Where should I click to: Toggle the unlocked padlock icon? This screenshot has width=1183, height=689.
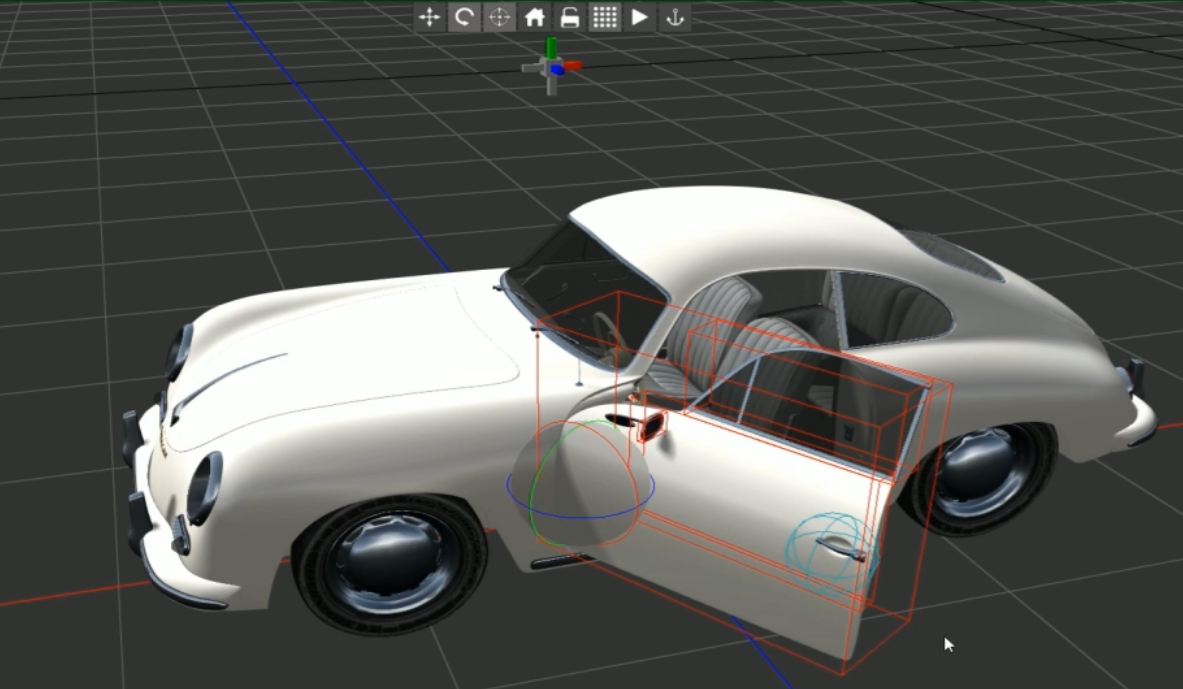(570, 17)
